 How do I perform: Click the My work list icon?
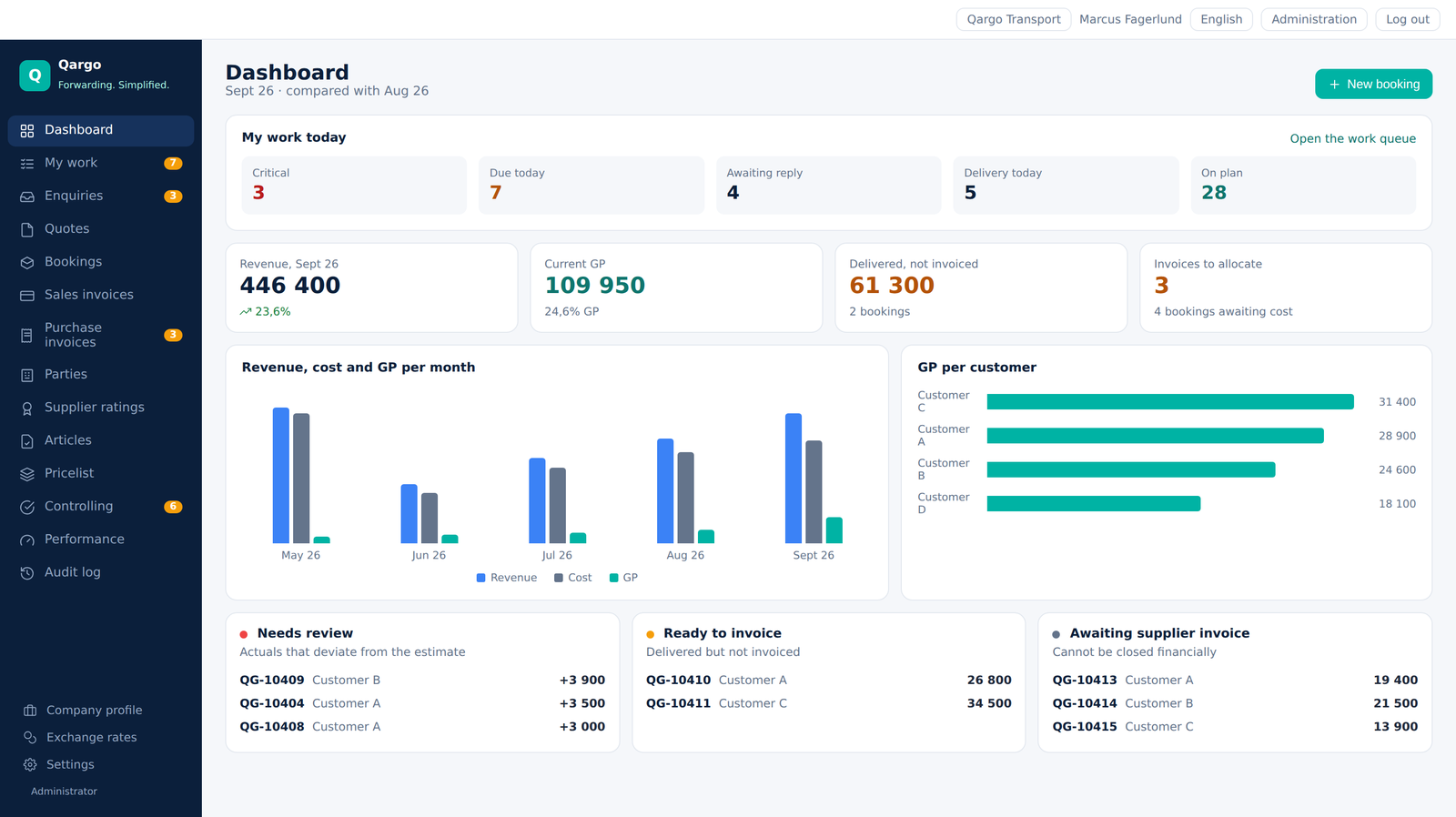(x=27, y=164)
